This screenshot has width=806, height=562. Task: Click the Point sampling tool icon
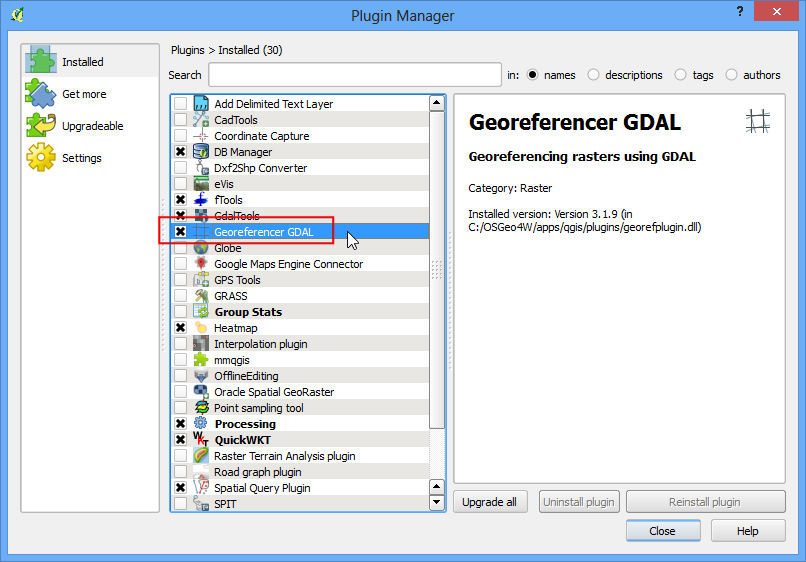200,408
